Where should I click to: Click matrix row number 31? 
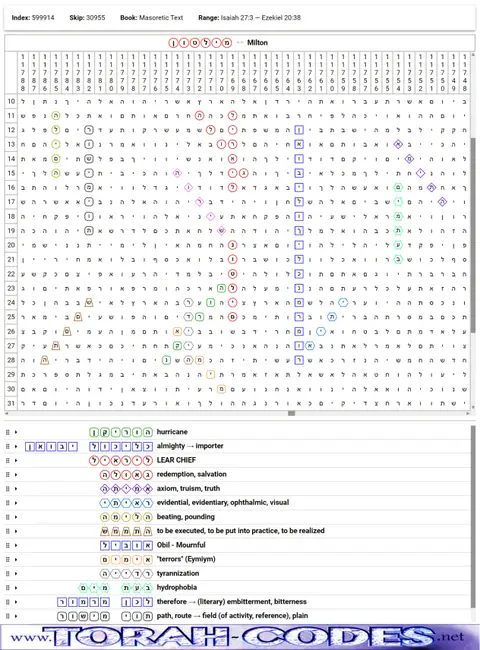(x=11, y=403)
